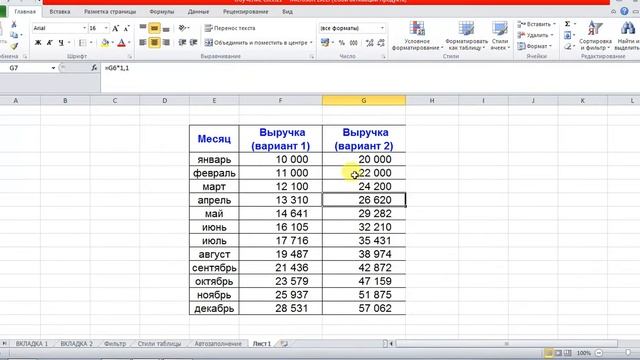Viewport: 640px width, 360px height.
Task: Click Найти и выделить binoculars button
Action: click(627, 36)
